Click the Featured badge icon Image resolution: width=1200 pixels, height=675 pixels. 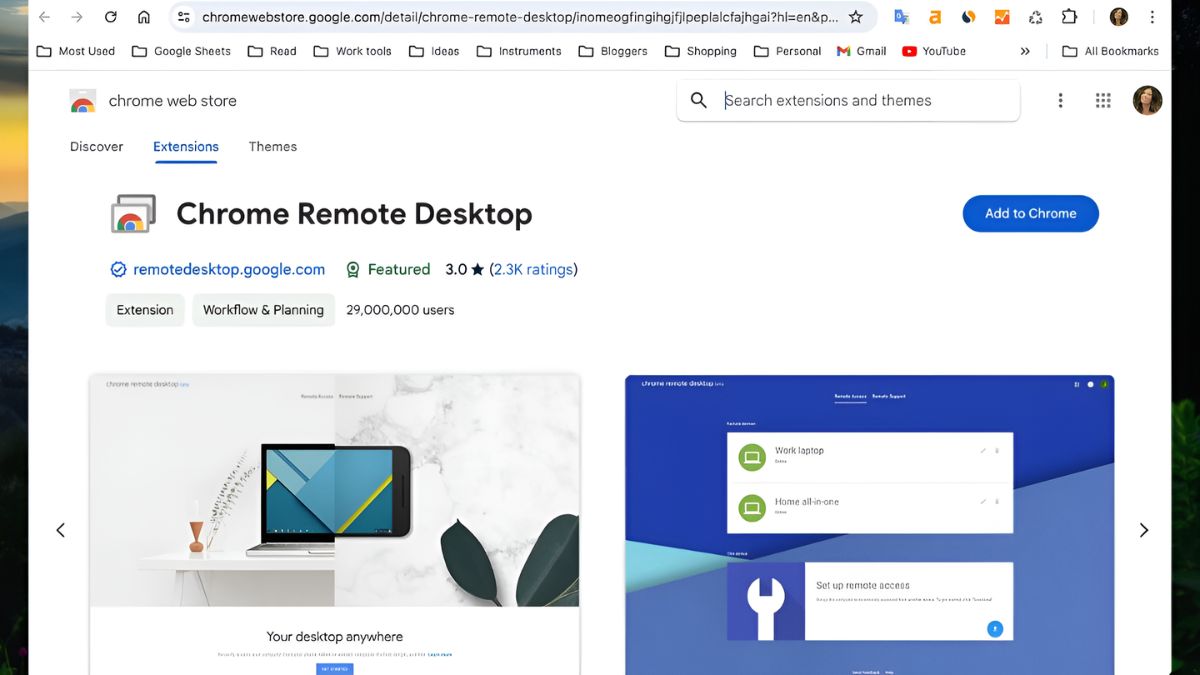(352, 269)
